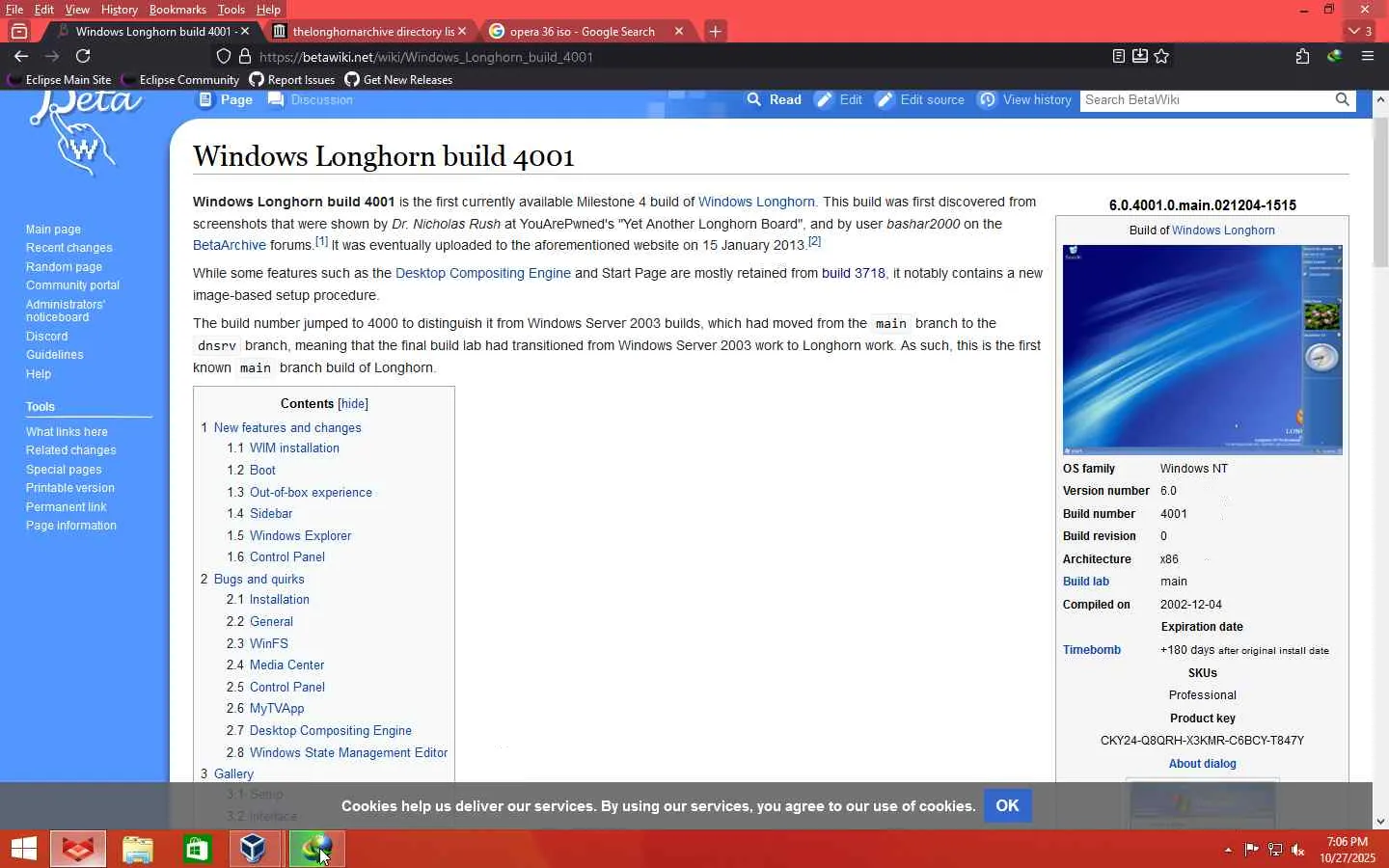The height and width of the screenshot is (868, 1389).
Task: Open the View history tab
Action: point(1024,99)
